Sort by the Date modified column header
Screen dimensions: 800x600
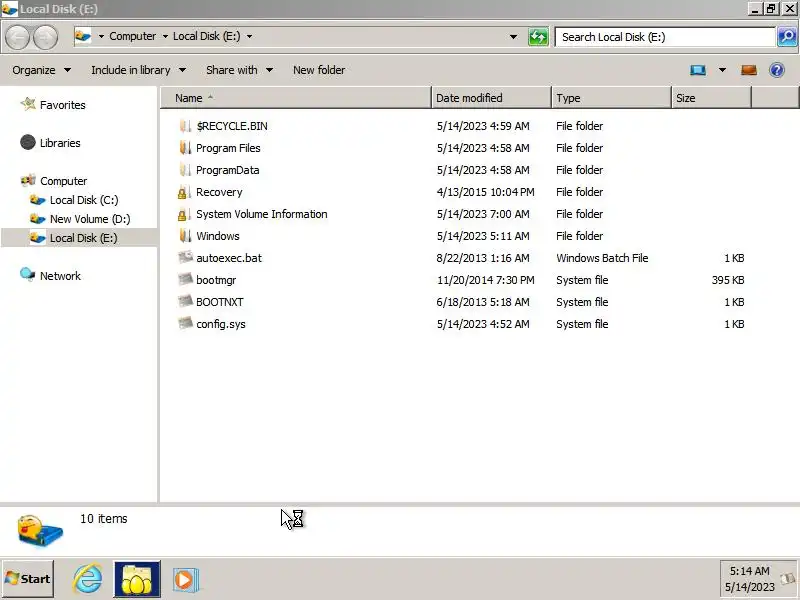coord(491,98)
